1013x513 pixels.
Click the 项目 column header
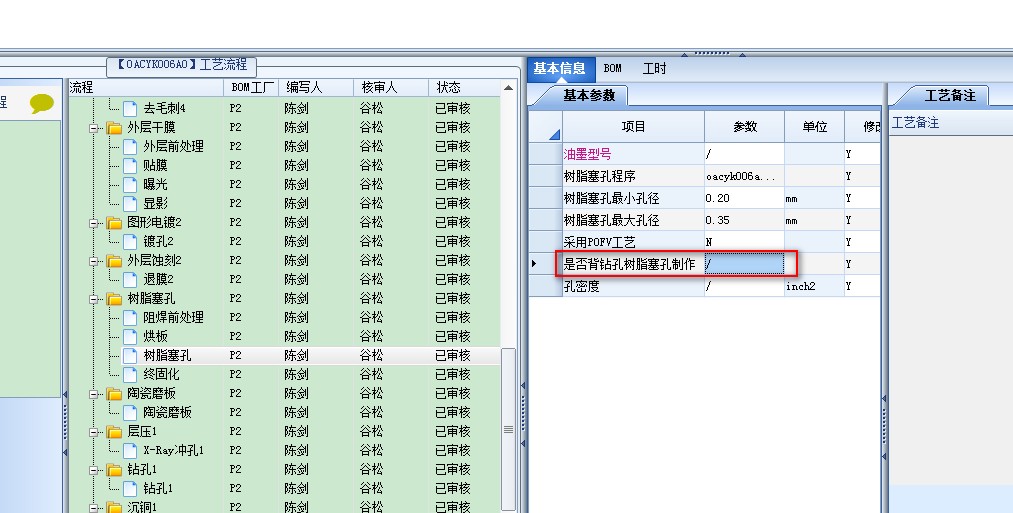pos(633,127)
